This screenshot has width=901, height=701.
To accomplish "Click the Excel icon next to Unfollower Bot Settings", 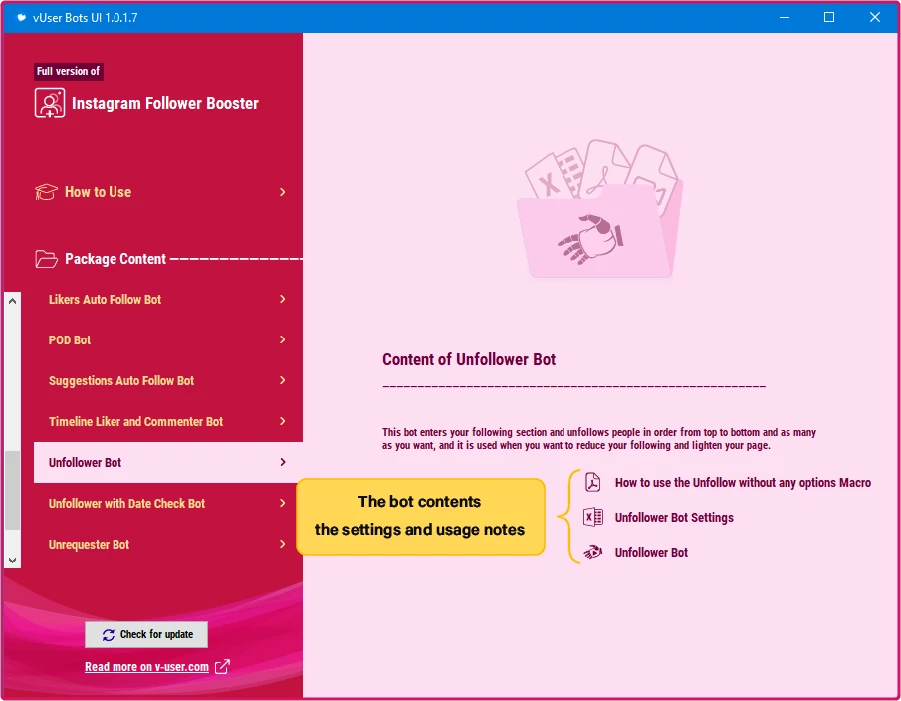I will [592, 517].
